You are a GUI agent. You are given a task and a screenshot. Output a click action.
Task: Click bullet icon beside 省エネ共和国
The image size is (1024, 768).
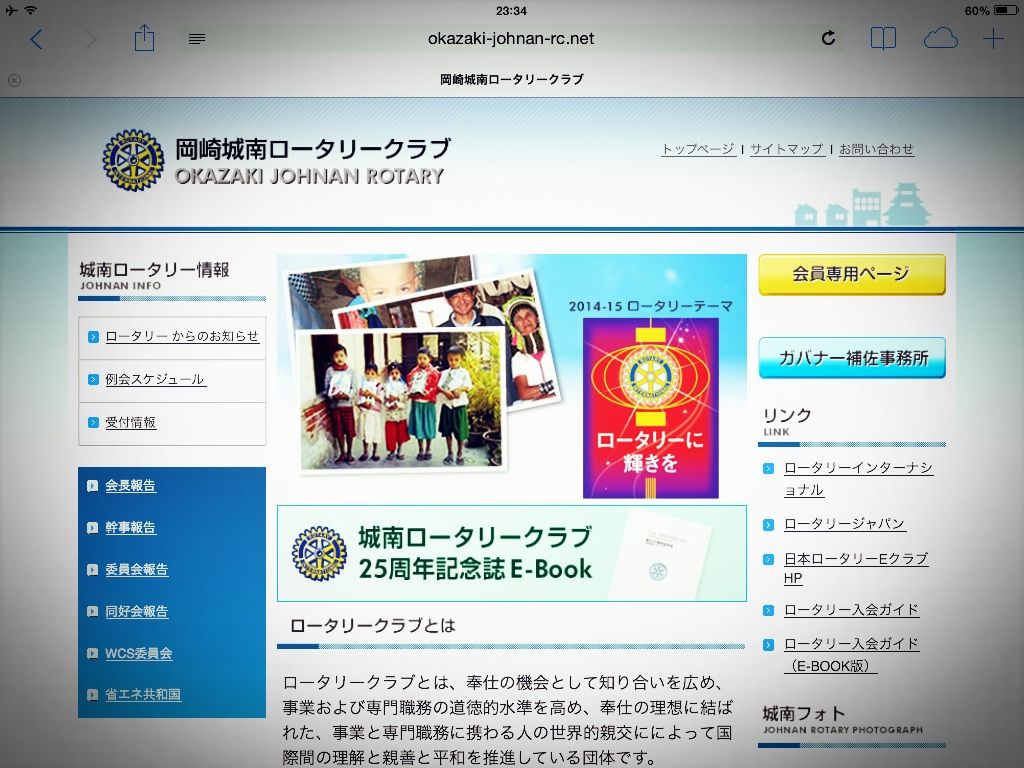pos(93,695)
